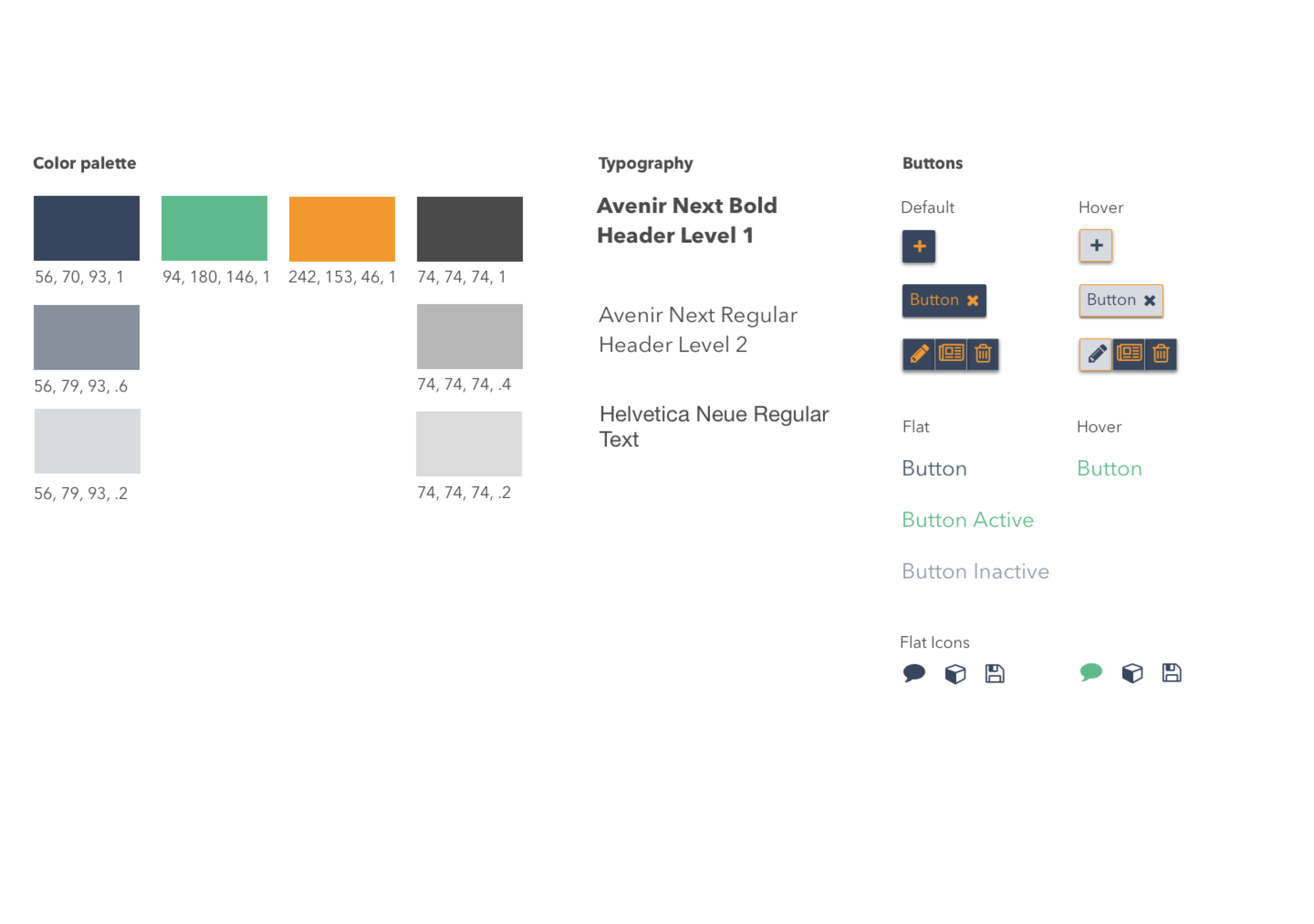Click the dark pencil icon in Hover group
The height and width of the screenshot is (924, 1314).
[x=1096, y=354]
